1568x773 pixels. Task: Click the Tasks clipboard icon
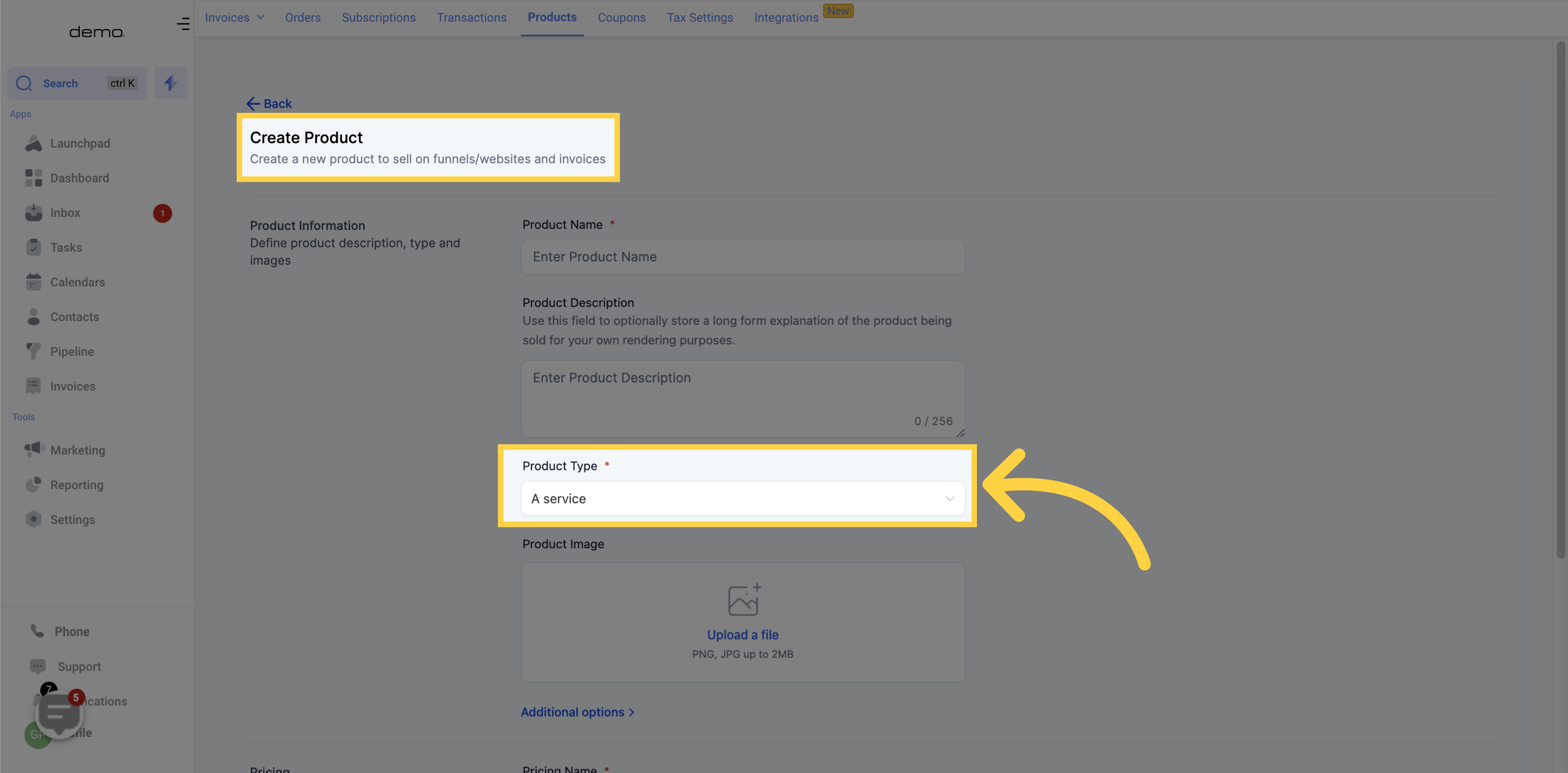(34, 247)
